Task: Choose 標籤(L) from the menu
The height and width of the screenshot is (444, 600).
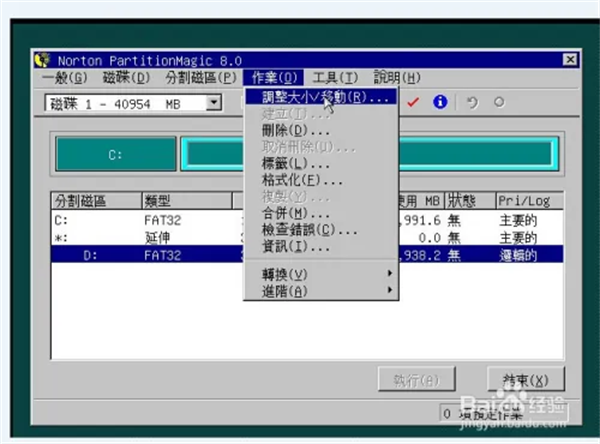Action: coord(321,164)
